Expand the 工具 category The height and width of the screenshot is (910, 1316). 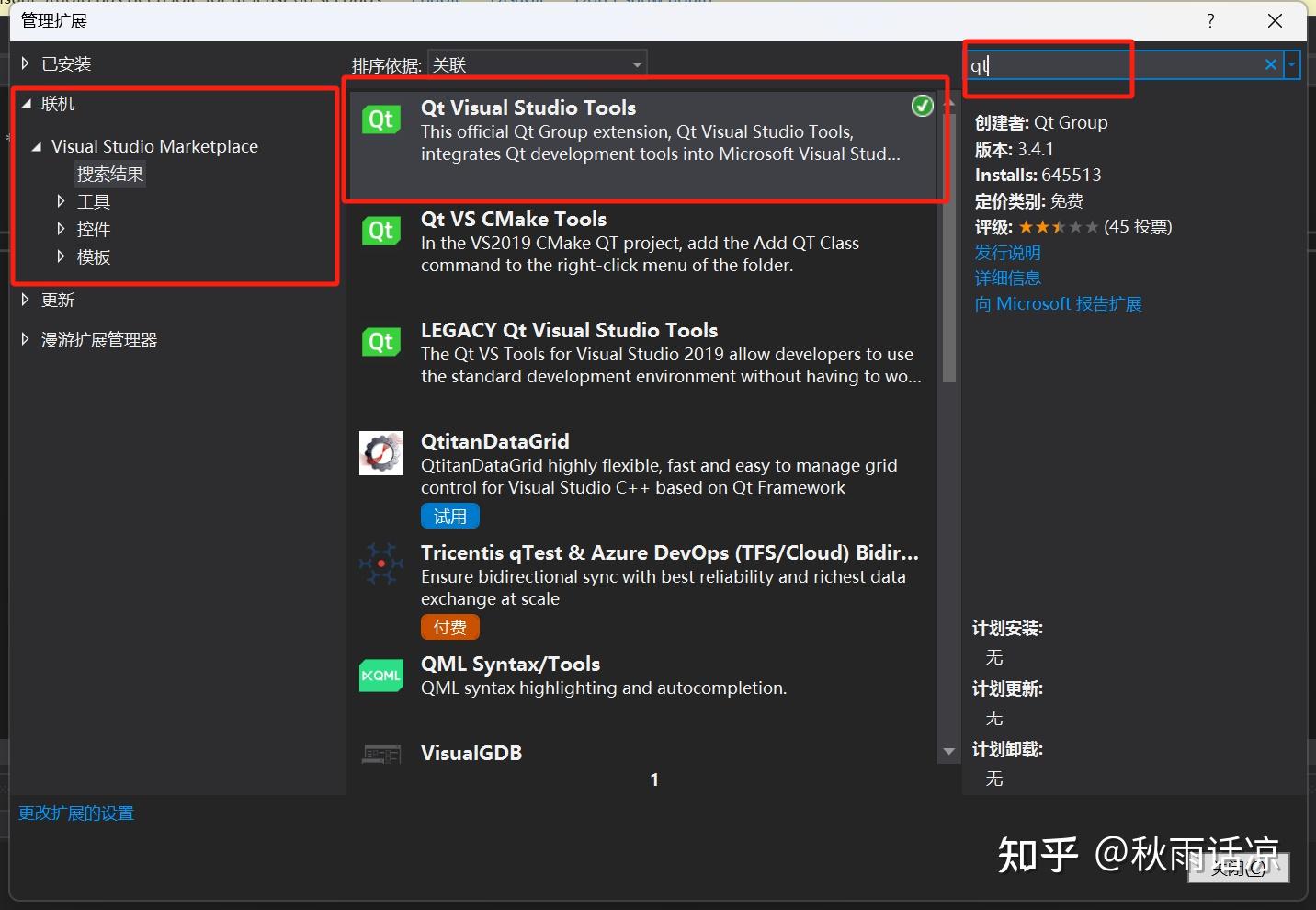[61, 200]
